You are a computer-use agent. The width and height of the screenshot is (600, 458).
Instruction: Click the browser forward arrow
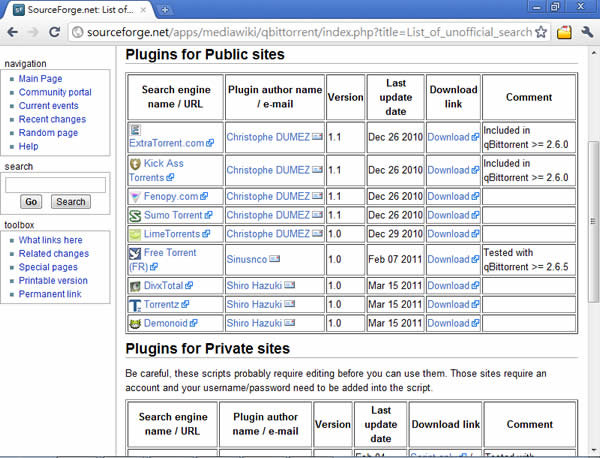(34, 32)
